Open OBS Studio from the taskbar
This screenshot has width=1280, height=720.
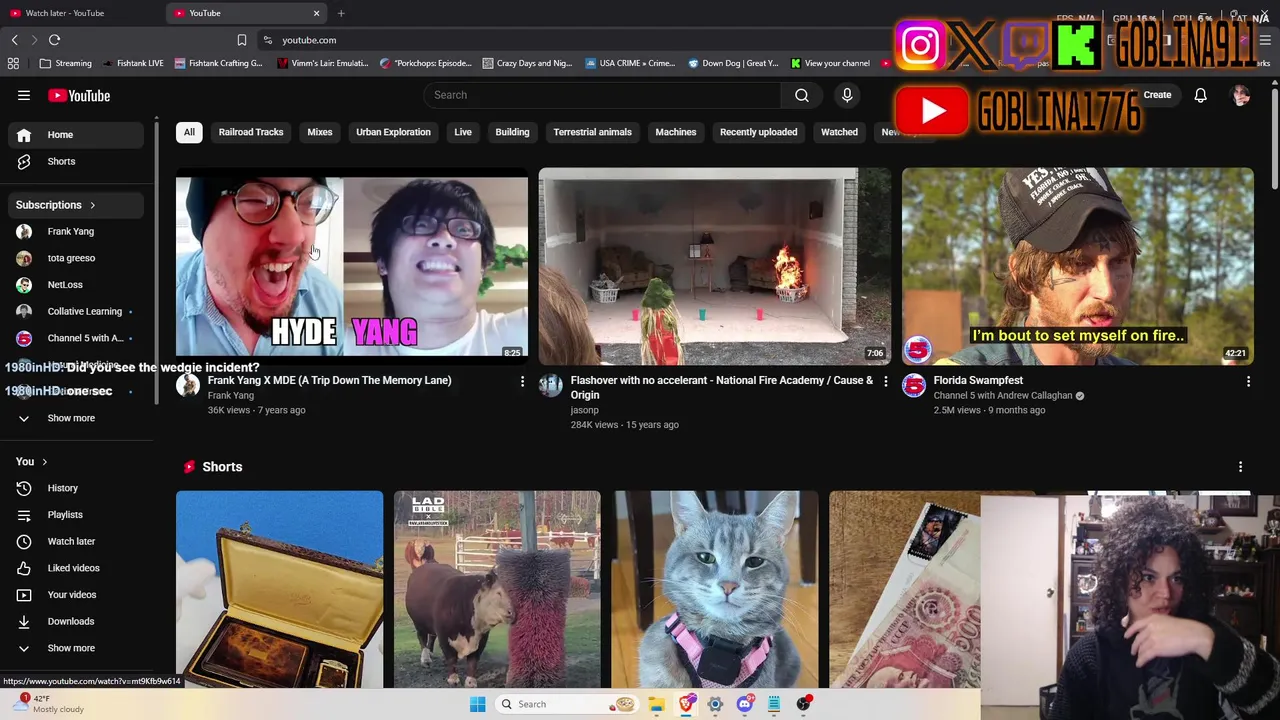coord(803,704)
